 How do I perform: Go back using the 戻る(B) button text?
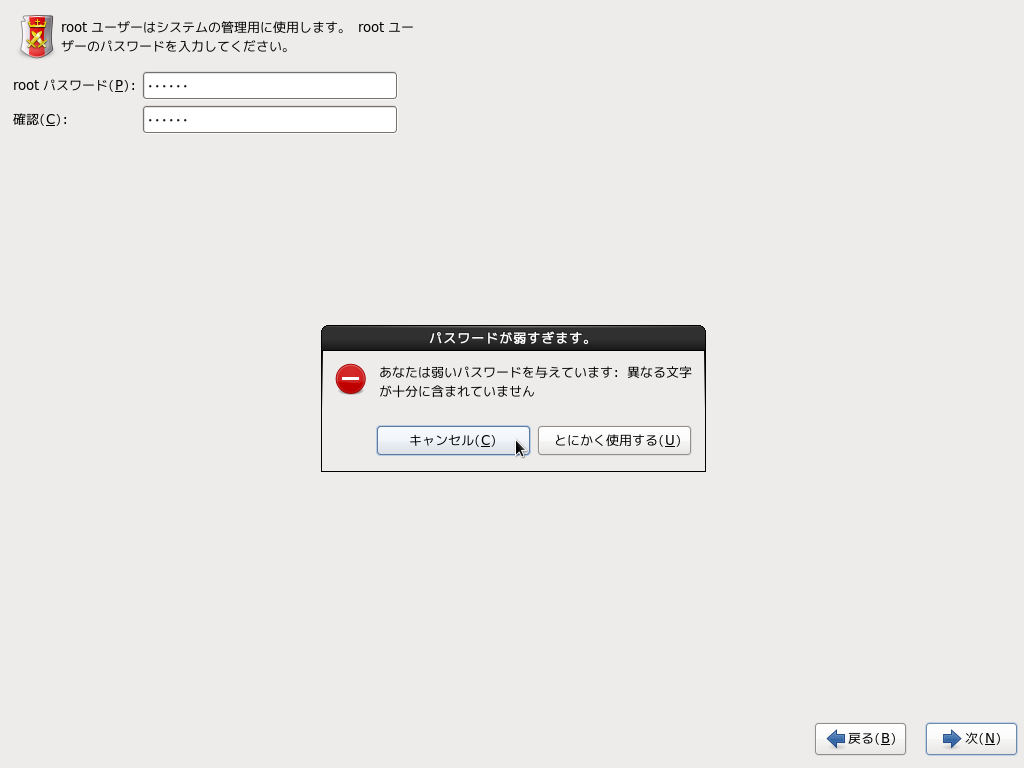click(x=871, y=739)
